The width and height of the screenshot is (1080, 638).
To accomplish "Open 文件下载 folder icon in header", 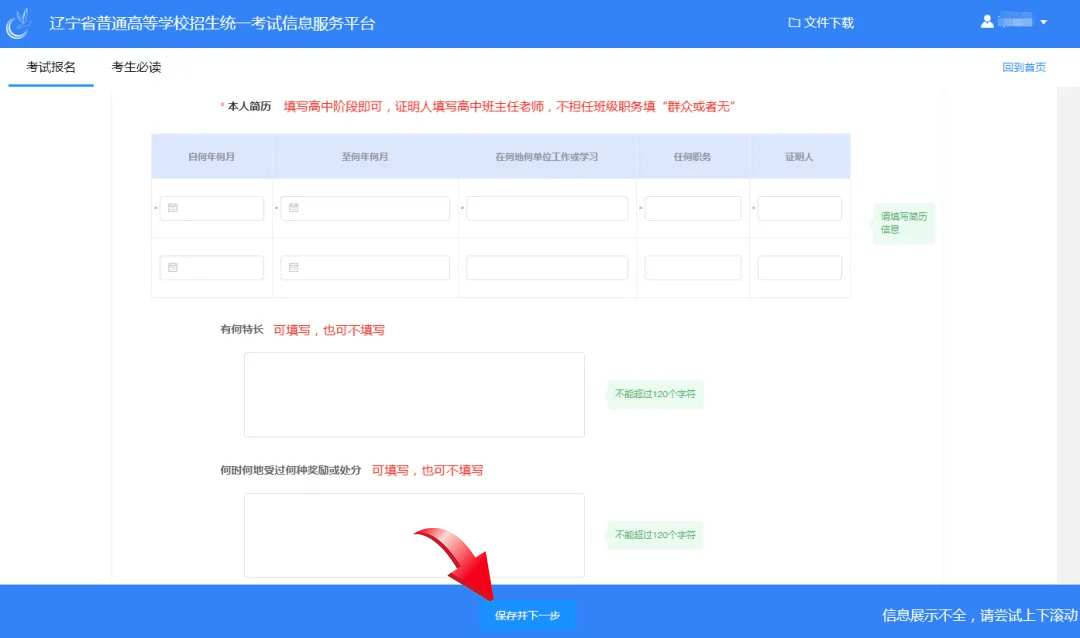I will [795, 23].
